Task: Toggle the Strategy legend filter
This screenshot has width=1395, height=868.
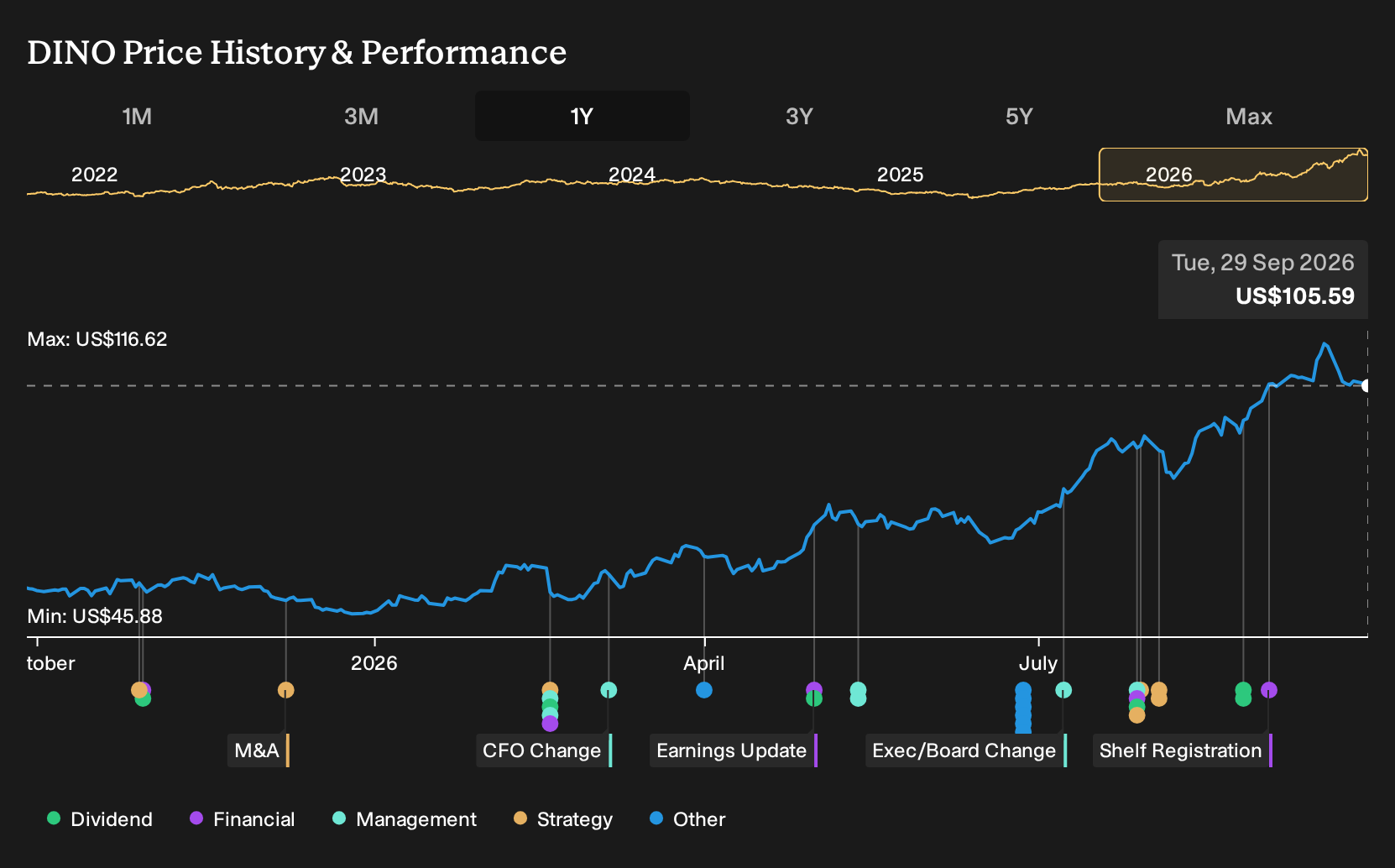Action: point(563,819)
